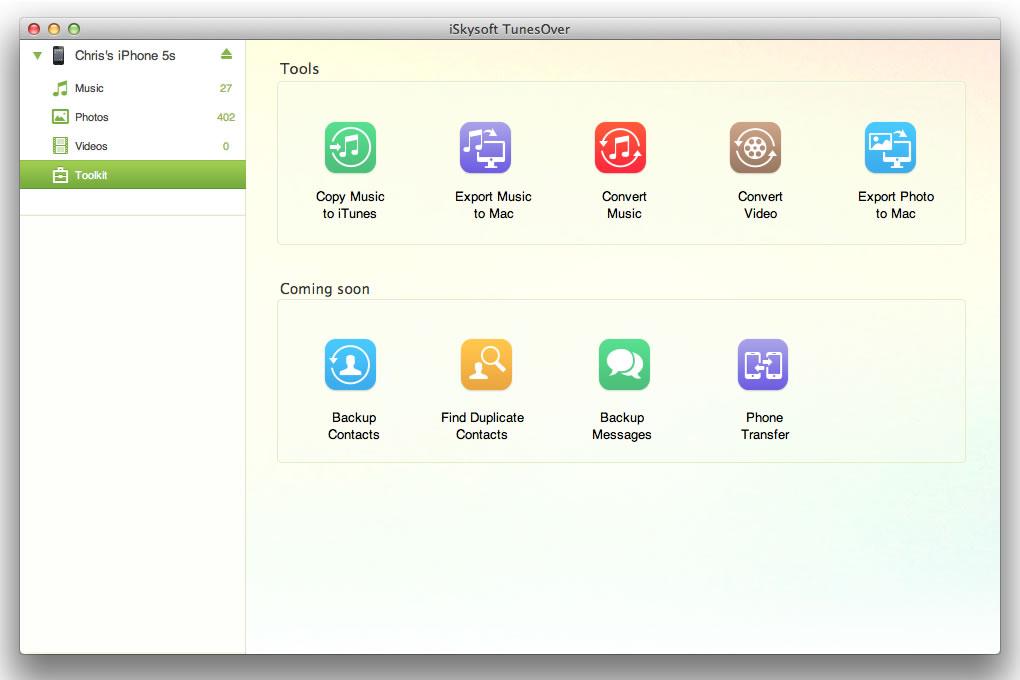Click the green zoom window button

[73, 29]
